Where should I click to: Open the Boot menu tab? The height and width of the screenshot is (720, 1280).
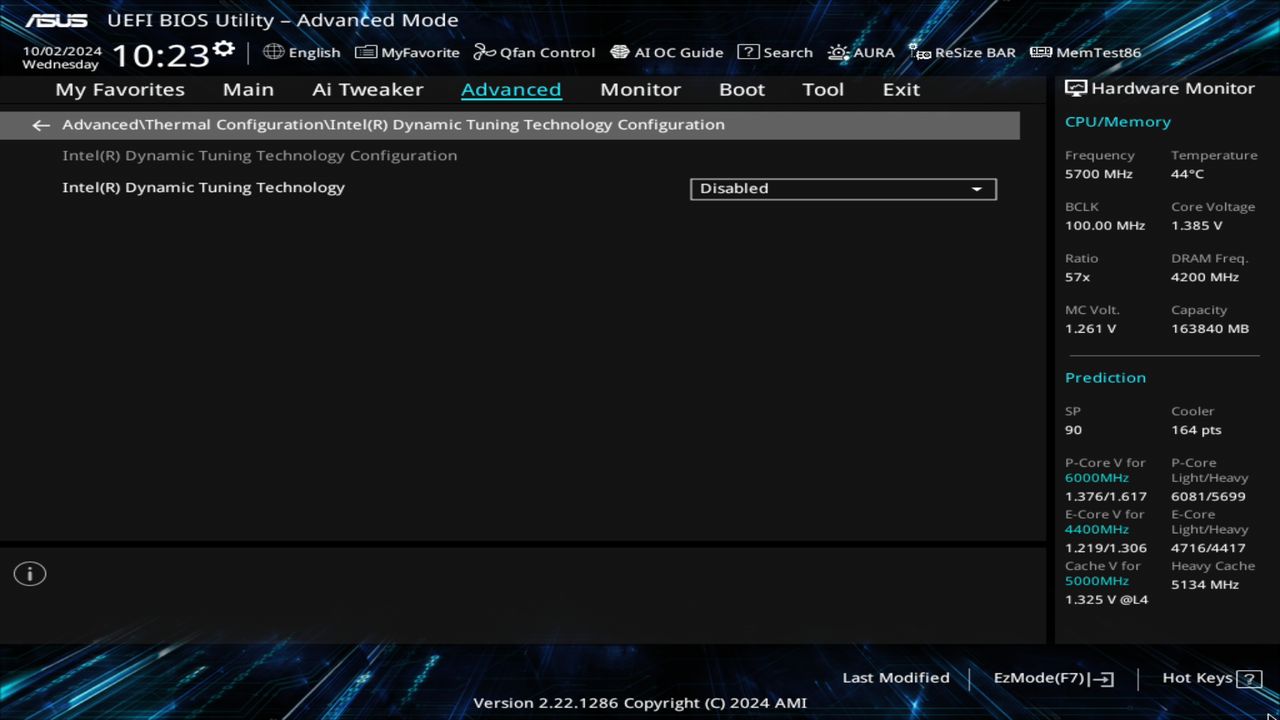coord(741,89)
